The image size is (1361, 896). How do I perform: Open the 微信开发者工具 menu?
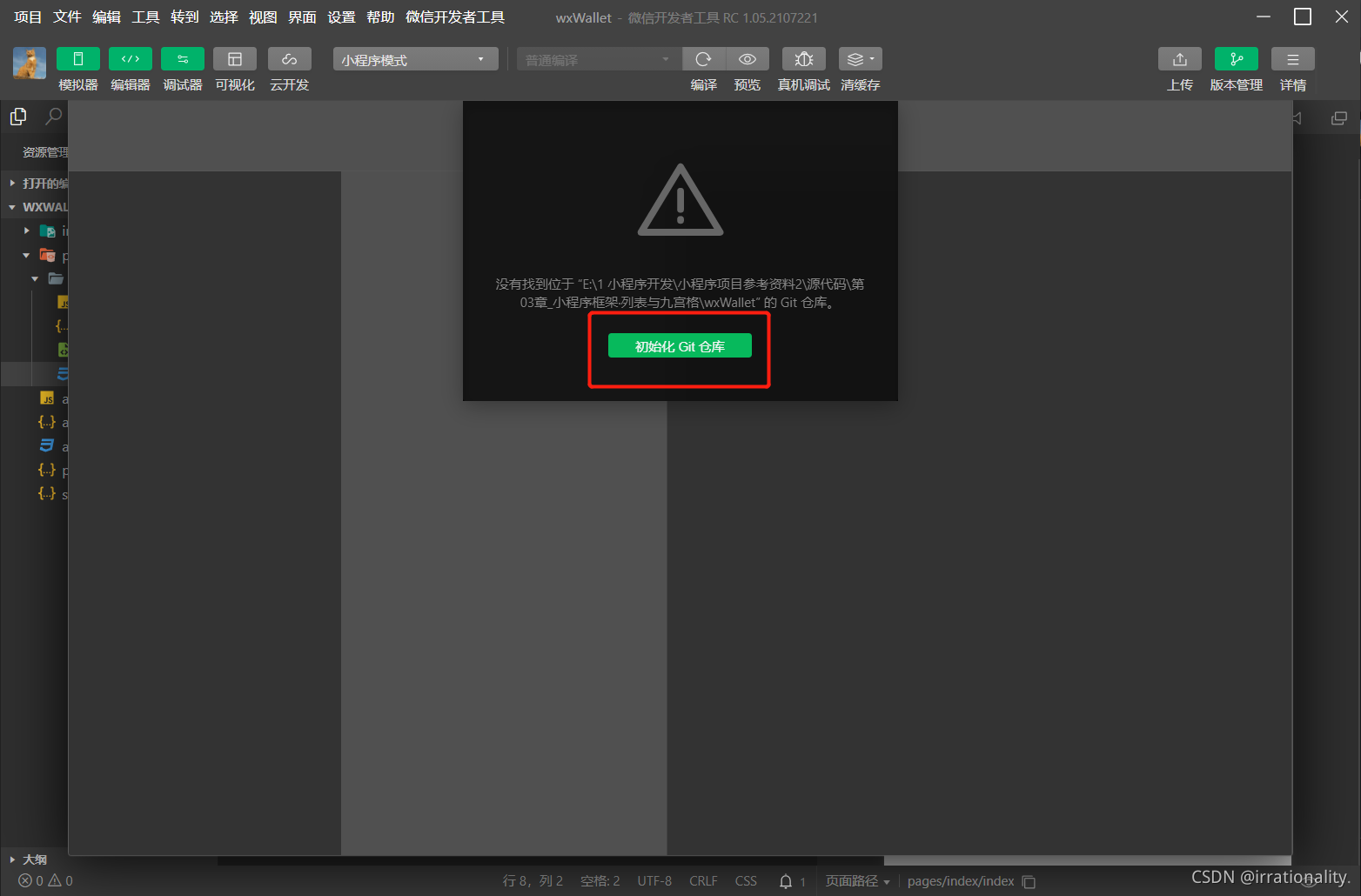point(455,17)
